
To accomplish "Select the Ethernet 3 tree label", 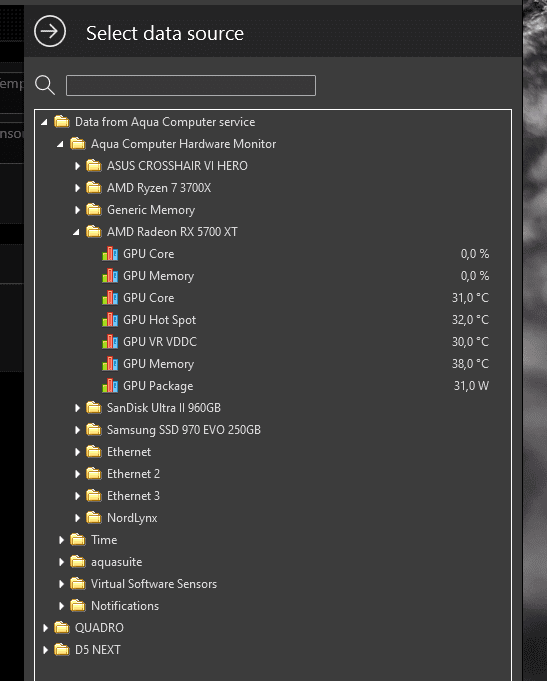I will pyautogui.click(x=133, y=496).
